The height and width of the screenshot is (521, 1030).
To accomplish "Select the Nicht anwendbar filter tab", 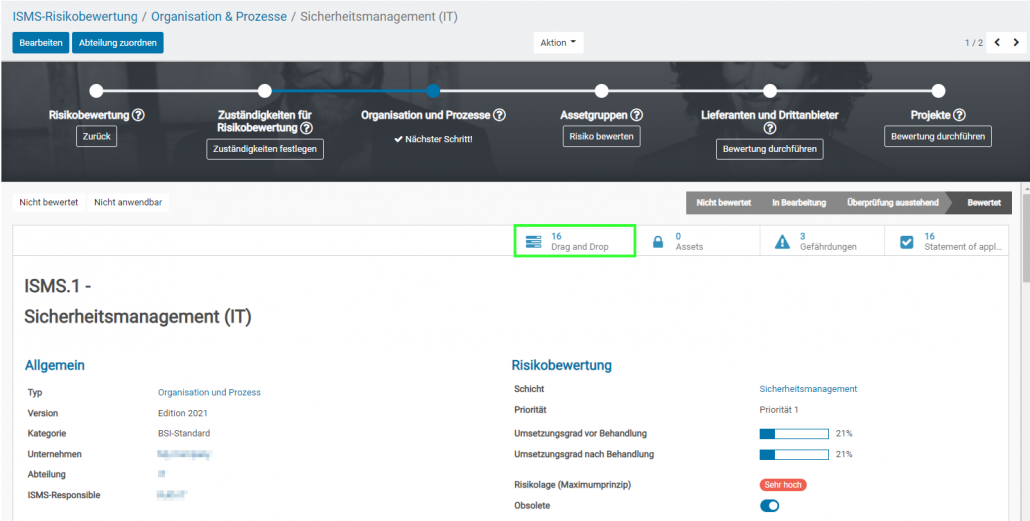I will [x=128, y=202].
